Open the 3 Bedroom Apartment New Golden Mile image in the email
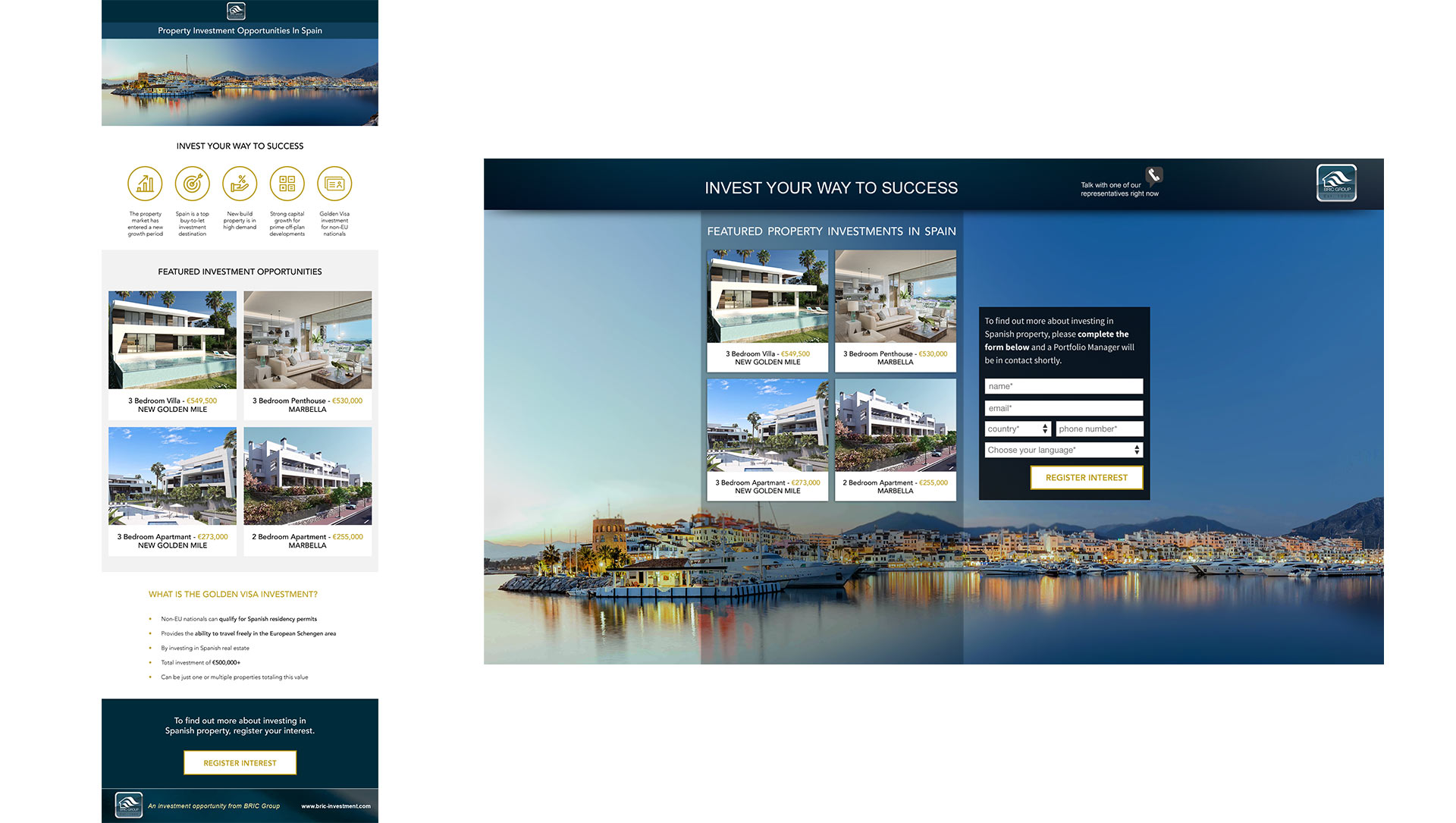This screenshot has height=823, width=1456. pos(172,476)
